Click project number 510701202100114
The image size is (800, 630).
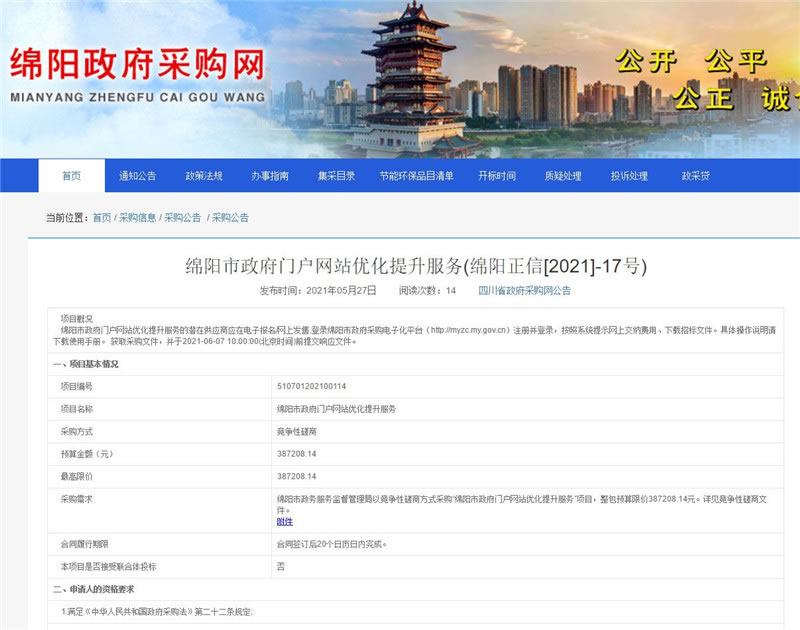coord(311,385)
